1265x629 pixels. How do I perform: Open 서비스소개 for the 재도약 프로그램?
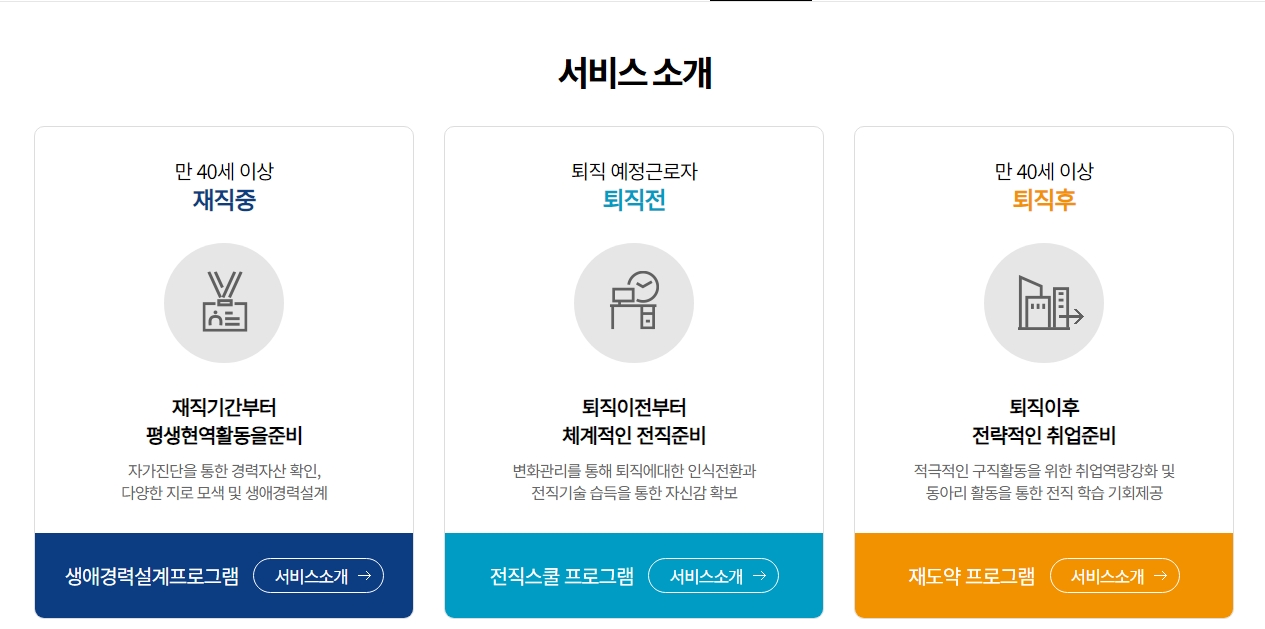(1115, 575)
